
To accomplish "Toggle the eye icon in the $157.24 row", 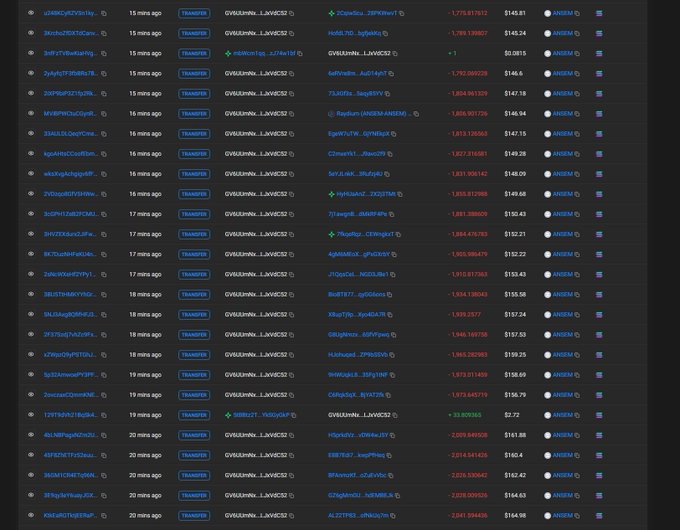I will pos(31,314).
